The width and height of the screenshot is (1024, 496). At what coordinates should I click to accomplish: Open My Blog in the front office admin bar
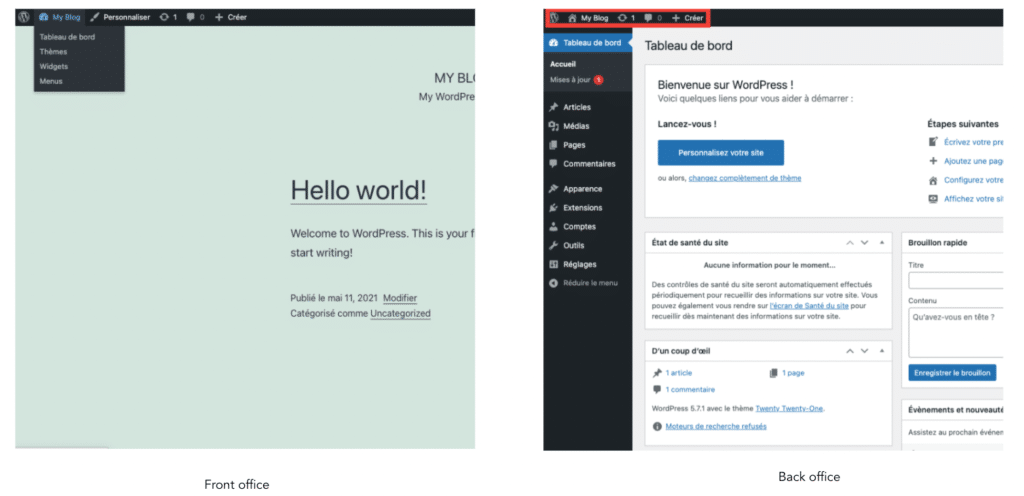click(x=59, y=17)
